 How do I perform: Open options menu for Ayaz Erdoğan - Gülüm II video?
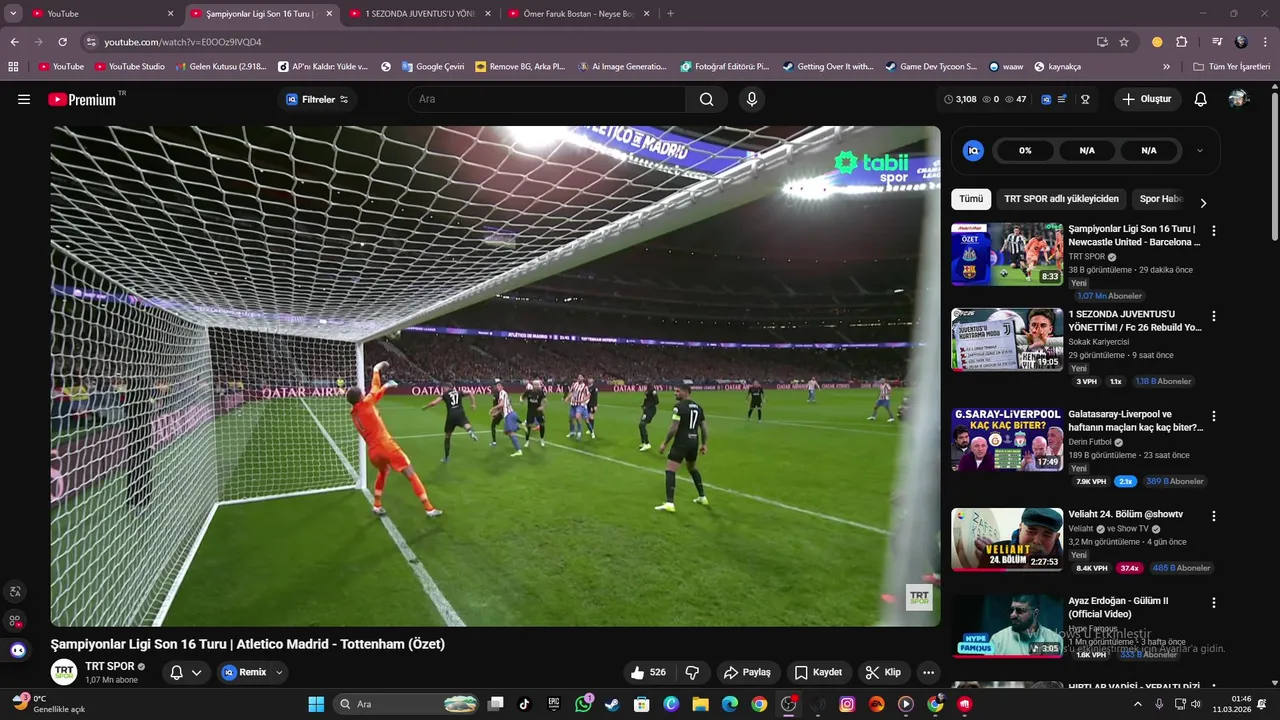coord(1214,603)
